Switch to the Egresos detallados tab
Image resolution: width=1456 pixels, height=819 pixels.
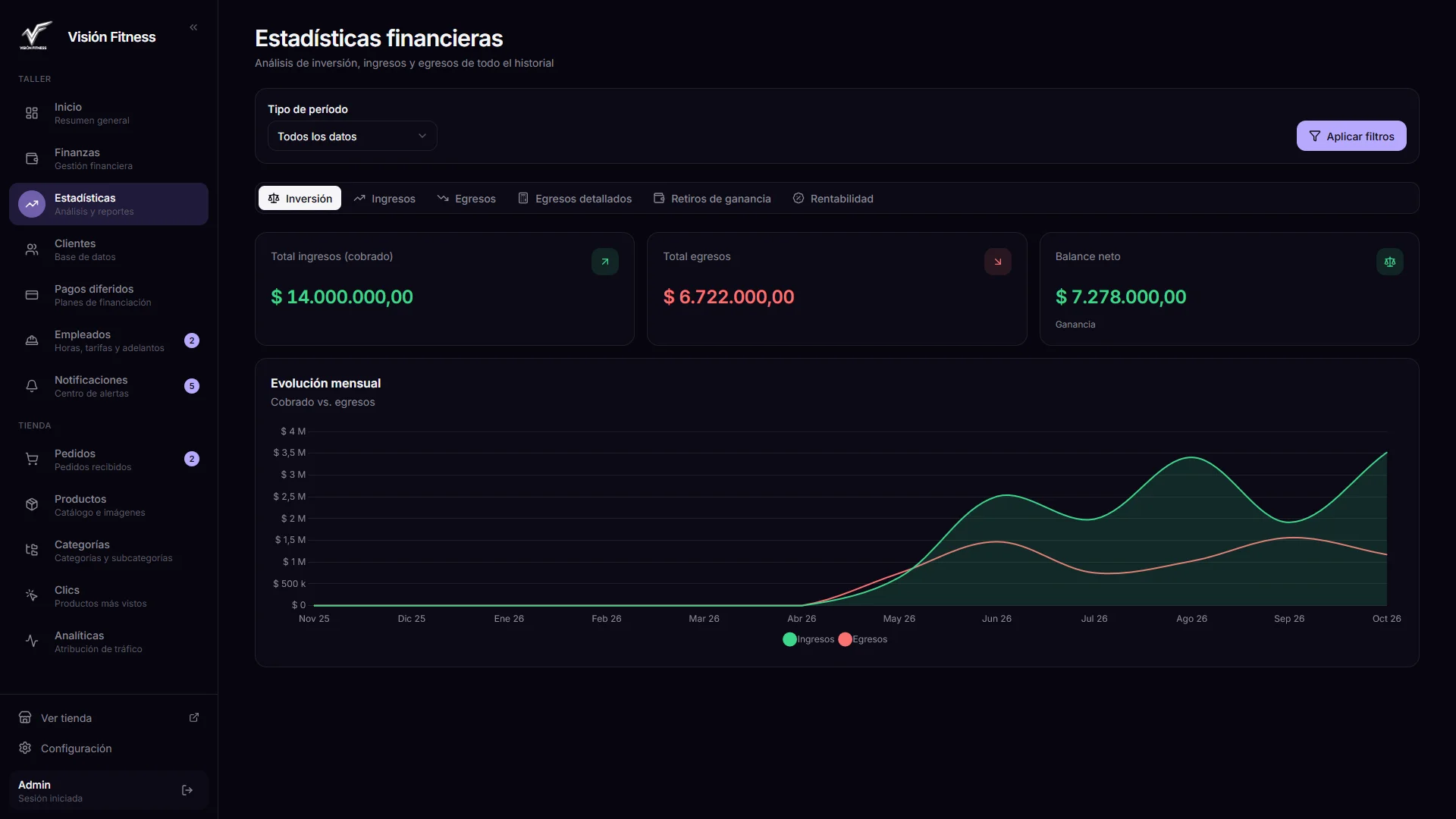[574, 199]
